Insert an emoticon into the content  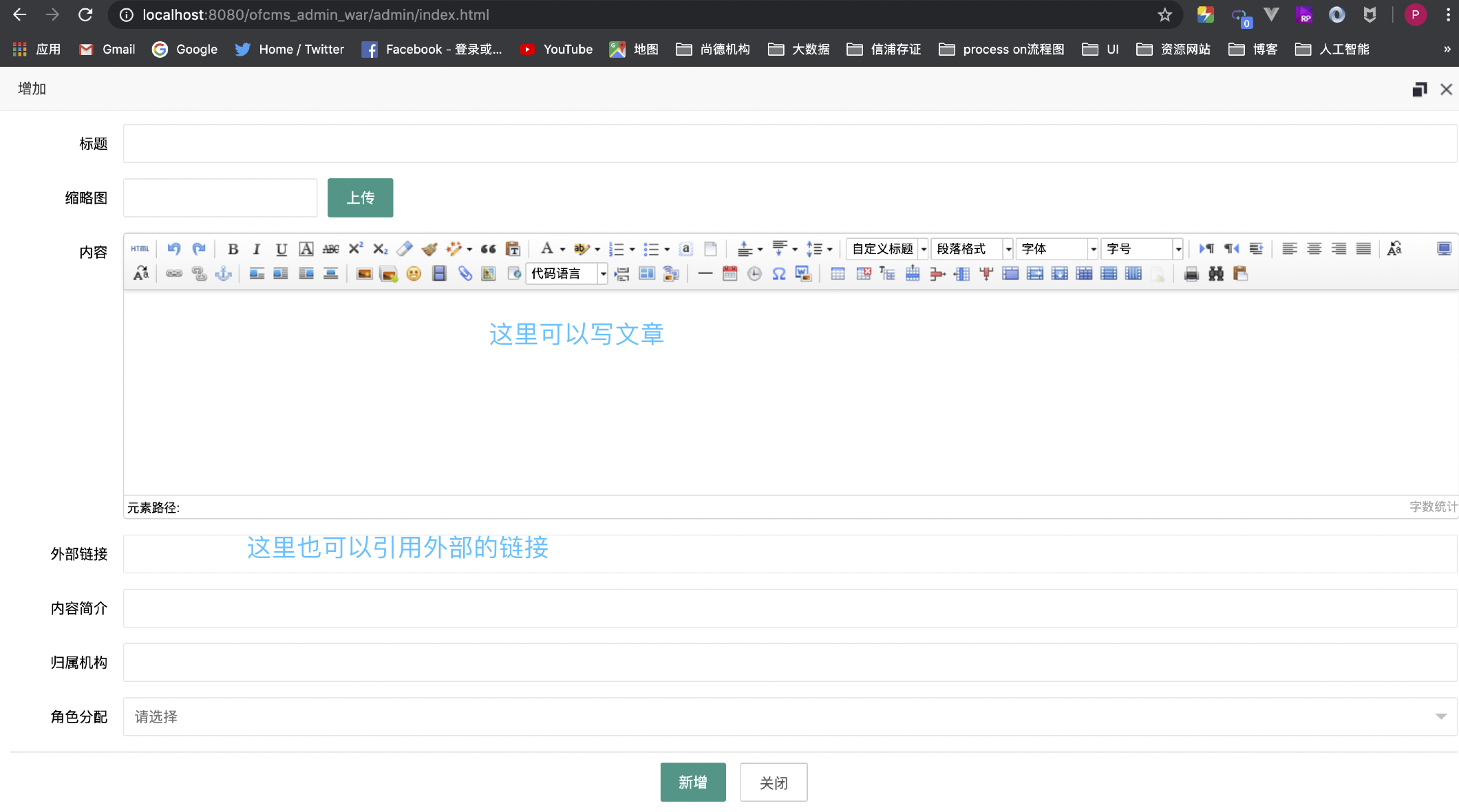tap(414, 273)
